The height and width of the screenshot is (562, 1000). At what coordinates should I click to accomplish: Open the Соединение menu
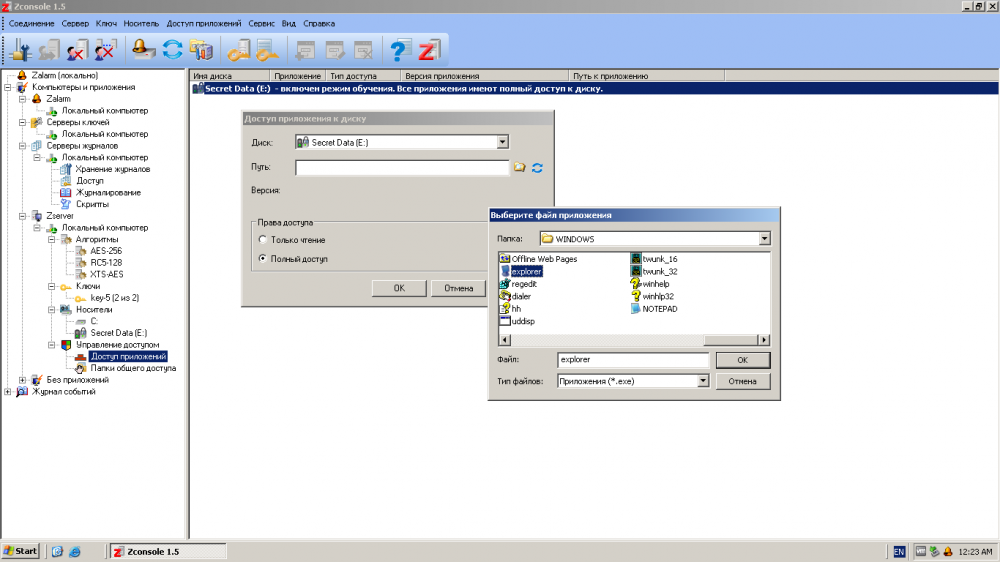(x=31, y=24)
